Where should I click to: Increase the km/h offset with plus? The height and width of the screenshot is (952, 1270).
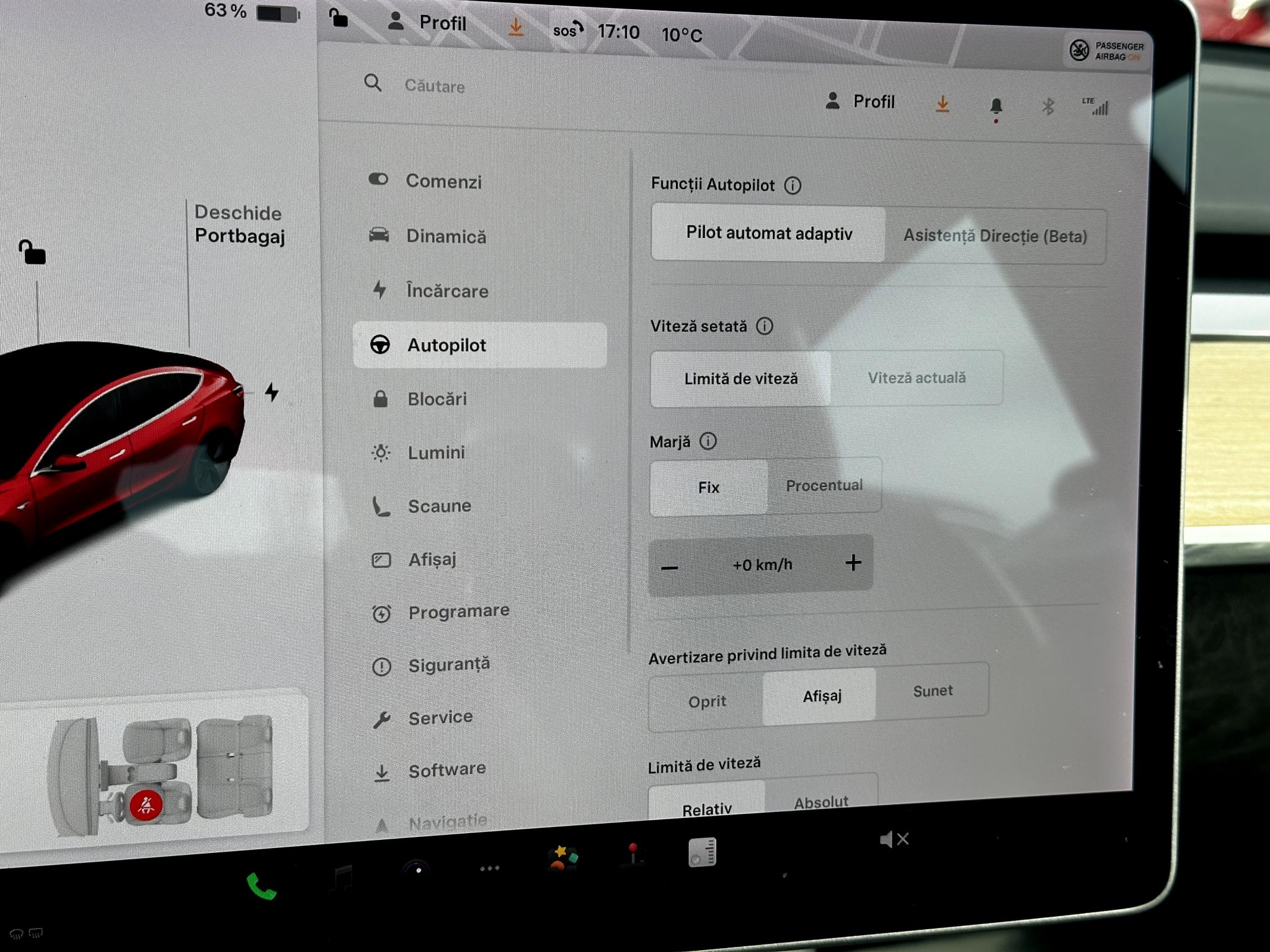[x=853, y=563]
